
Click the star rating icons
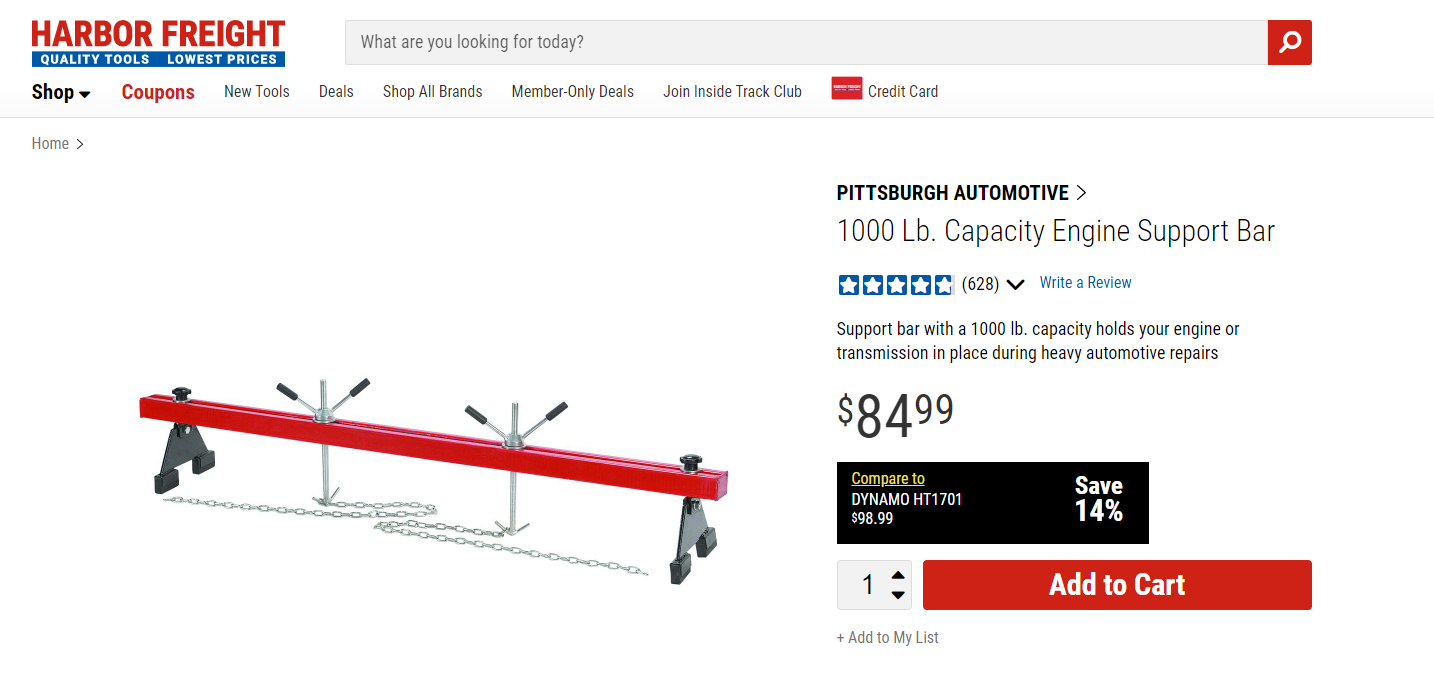[896, 285]
